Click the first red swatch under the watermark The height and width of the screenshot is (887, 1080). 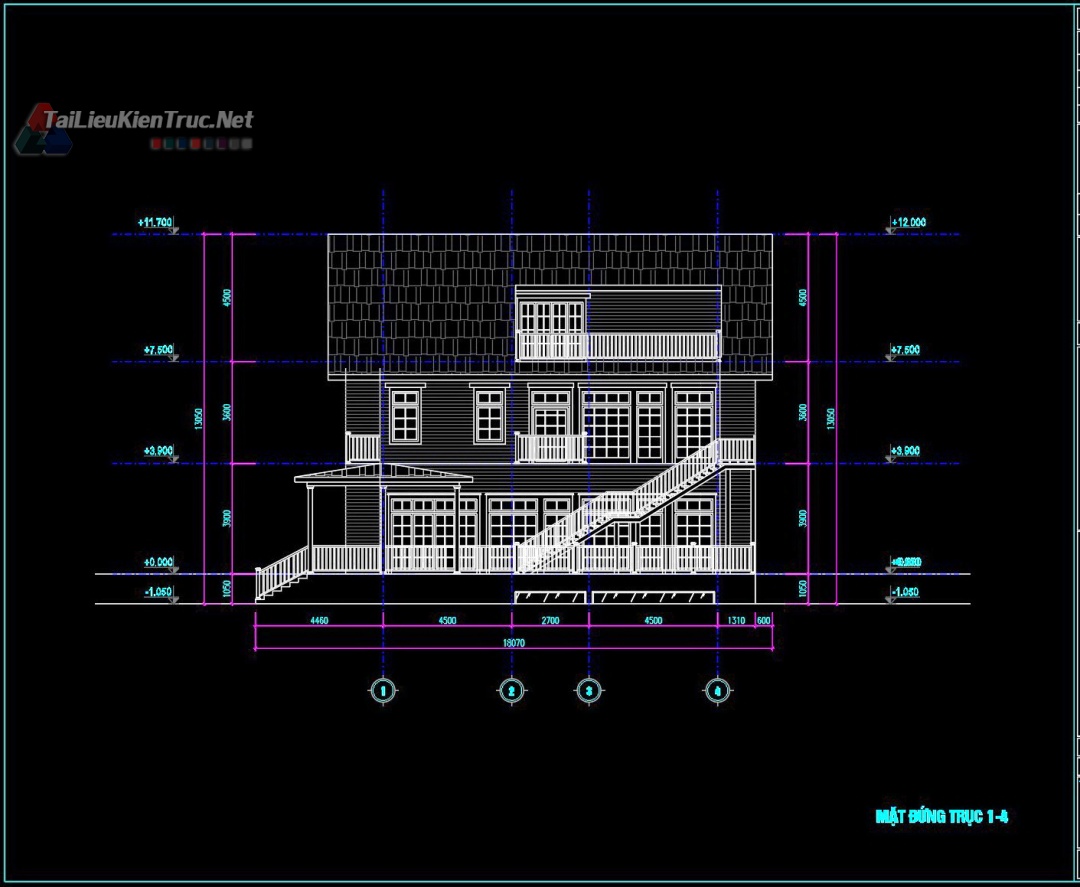pos(158,144)
